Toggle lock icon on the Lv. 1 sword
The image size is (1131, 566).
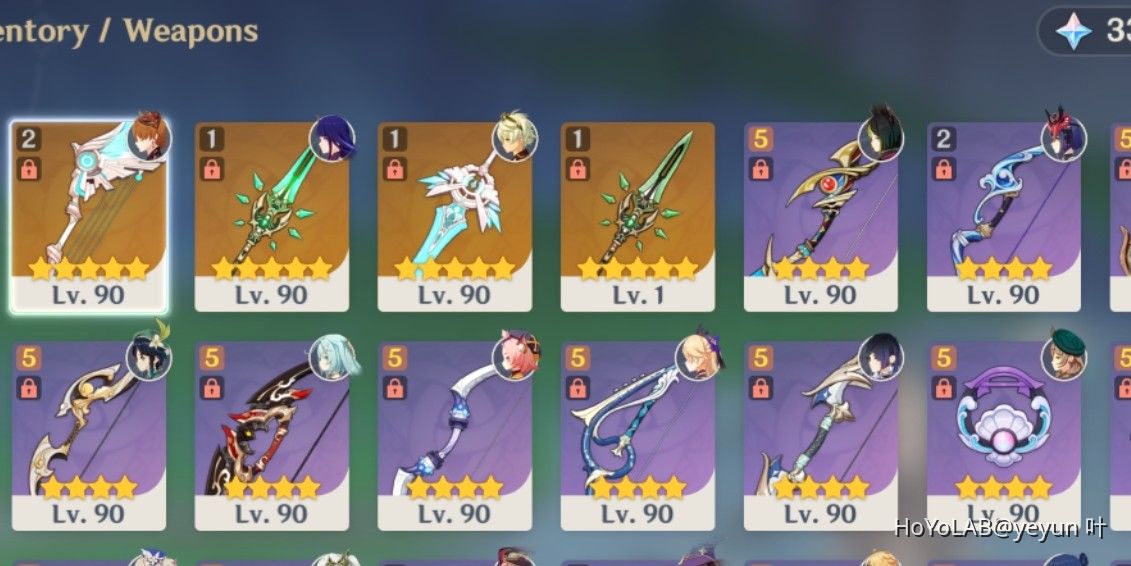point(578,169)
